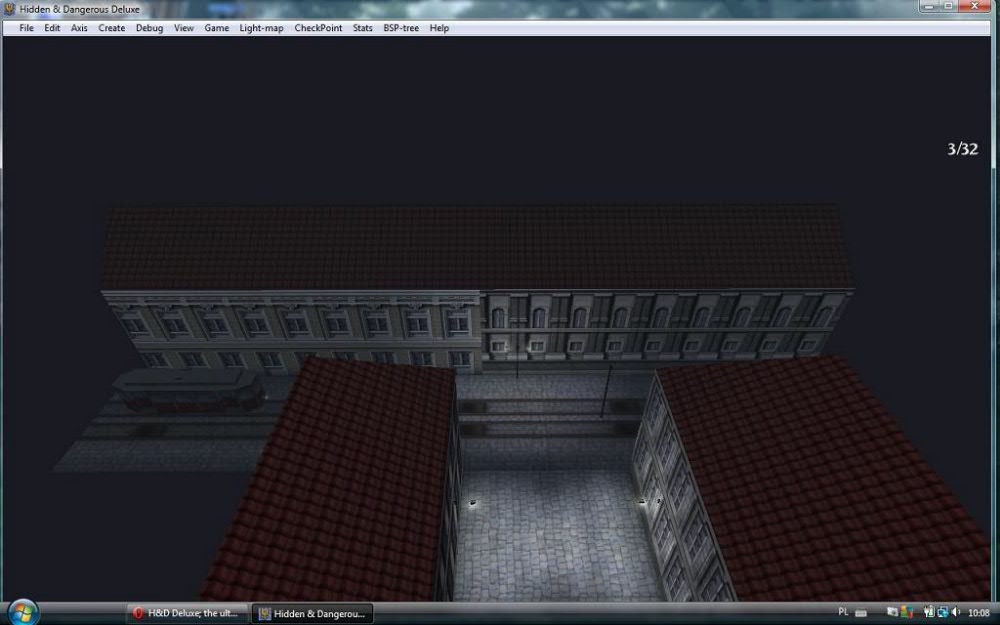Click the speaker volume tray icon
The image size is (1000, 625).
[x=956, y=612]
